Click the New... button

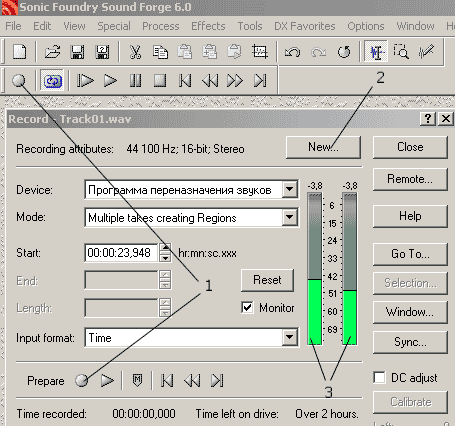click(323, 147)
